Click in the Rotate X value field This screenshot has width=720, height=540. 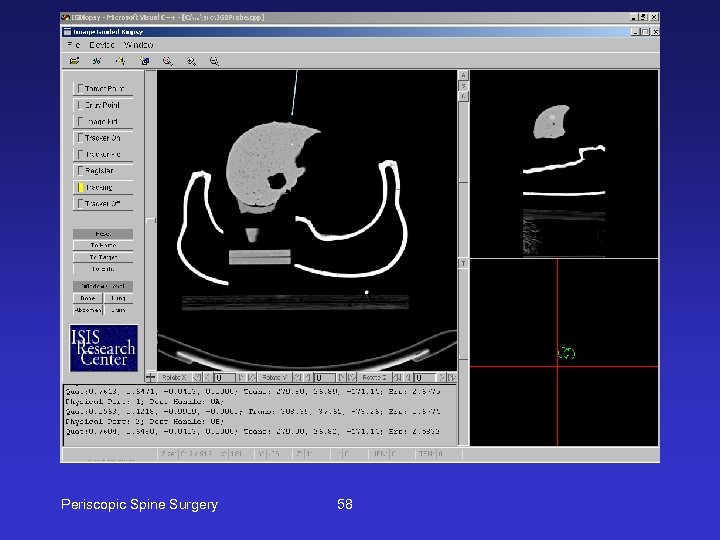coord(224,378)
